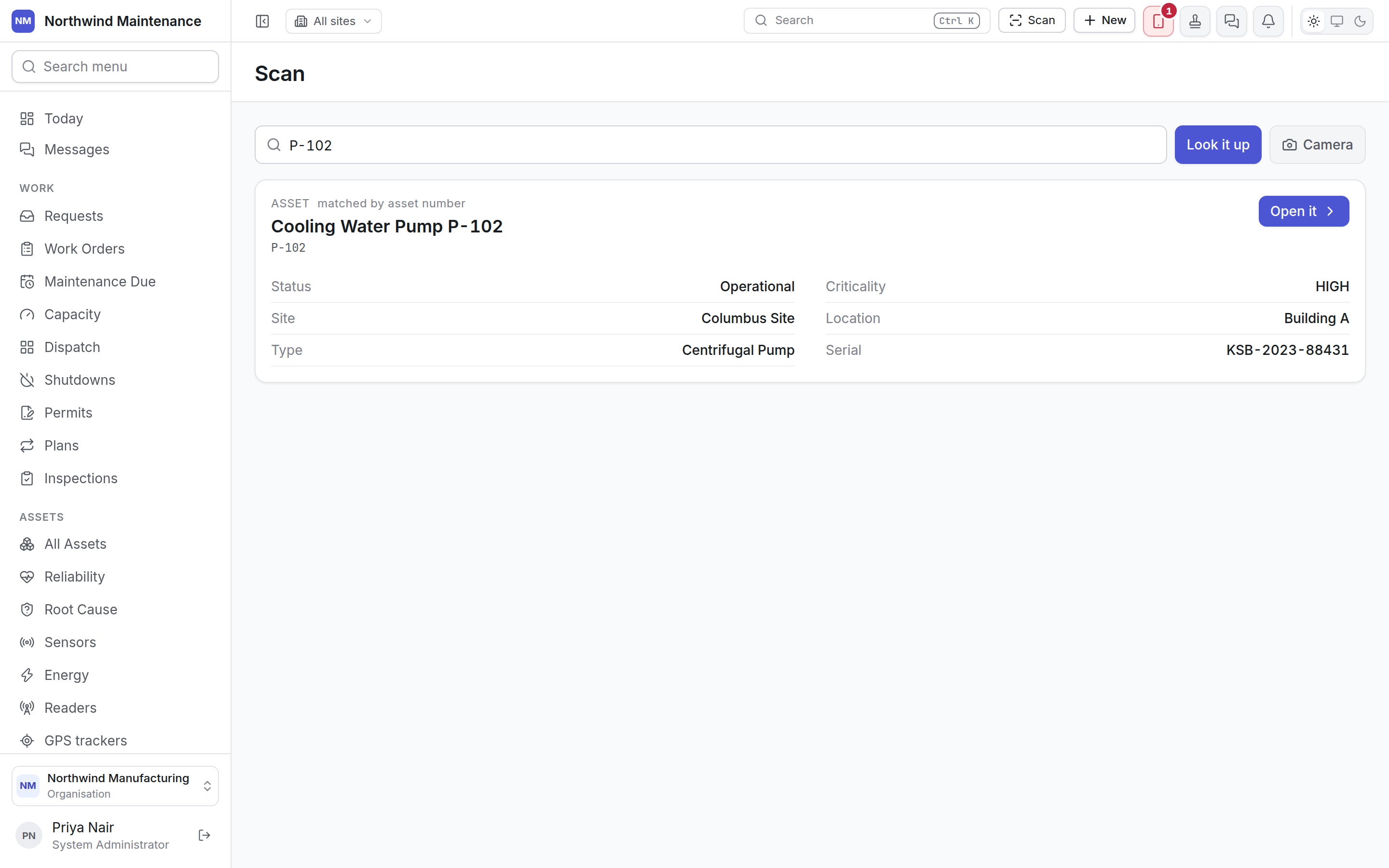The width and height of the screenshot is (1389, 868).
Task: Open Energy lightning icon item
Action: coord(115,675)
